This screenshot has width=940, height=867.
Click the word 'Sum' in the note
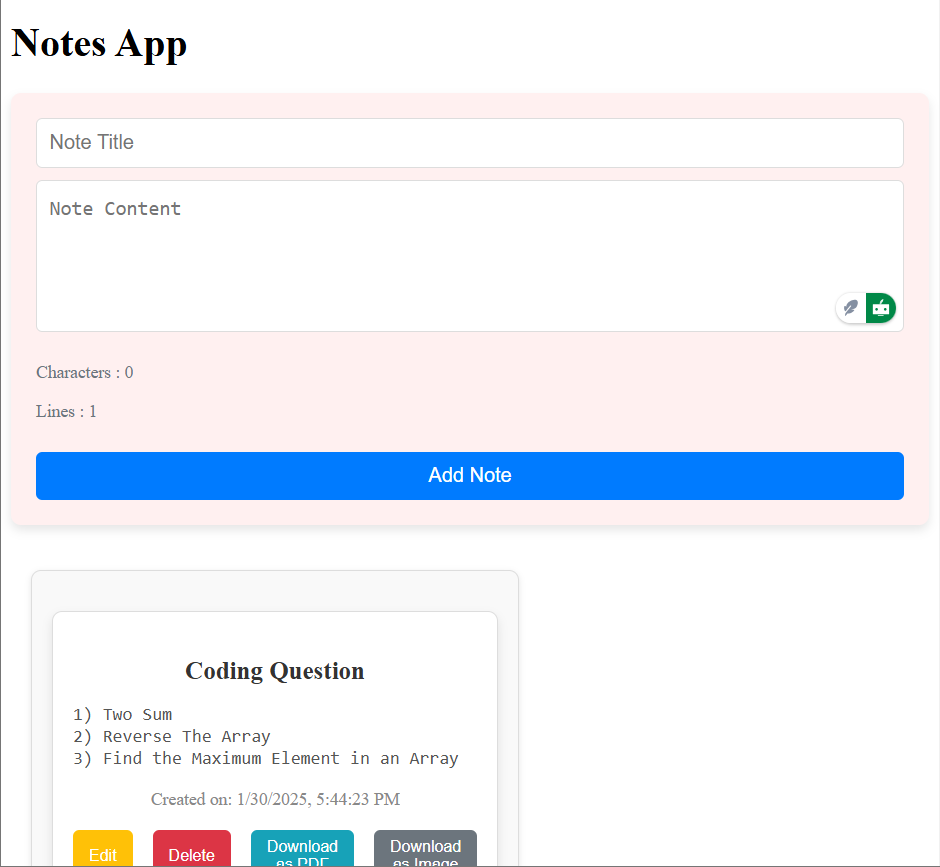pos(157,715)
